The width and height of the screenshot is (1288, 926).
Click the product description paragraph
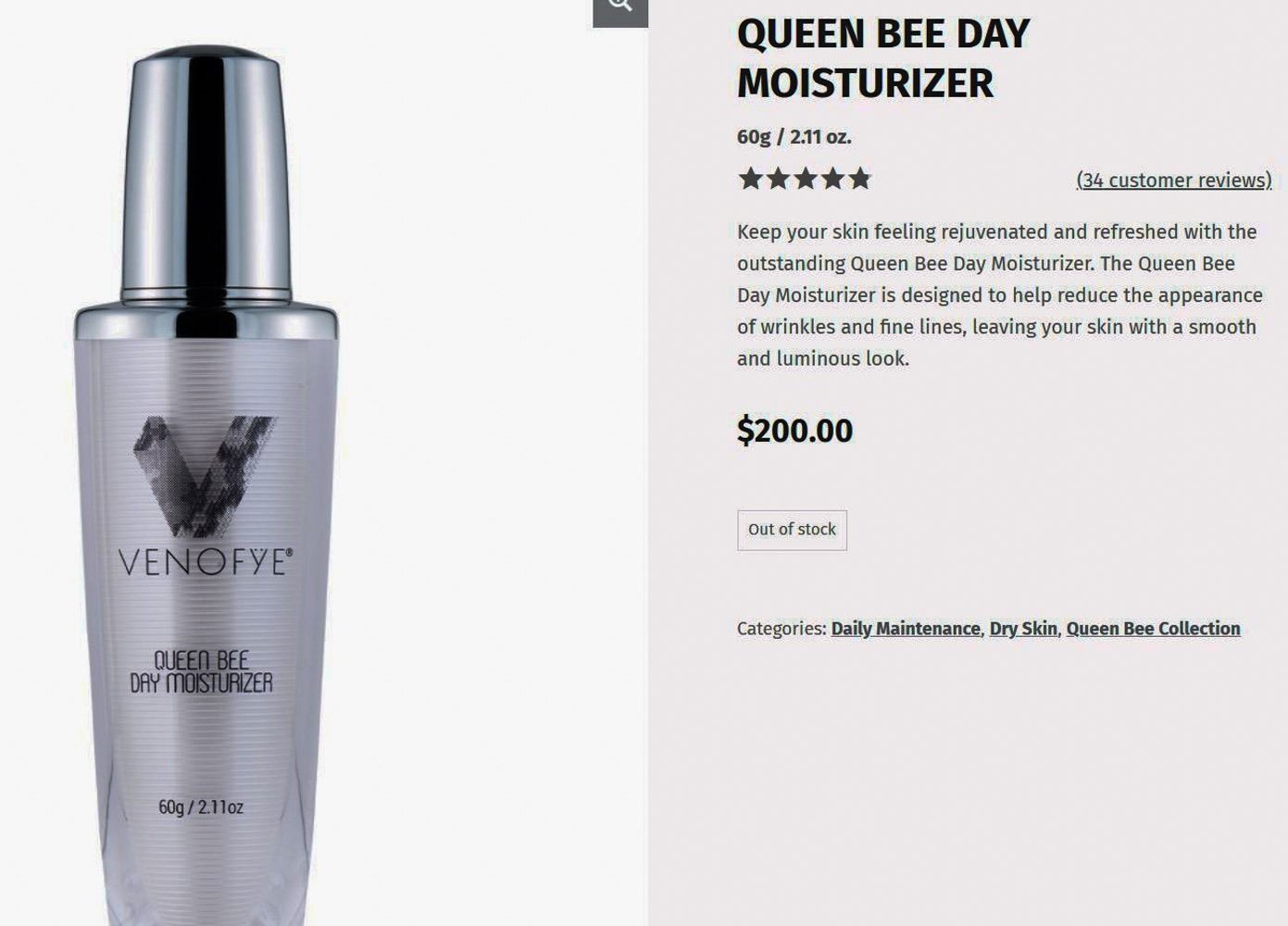tap(1000, 294)
